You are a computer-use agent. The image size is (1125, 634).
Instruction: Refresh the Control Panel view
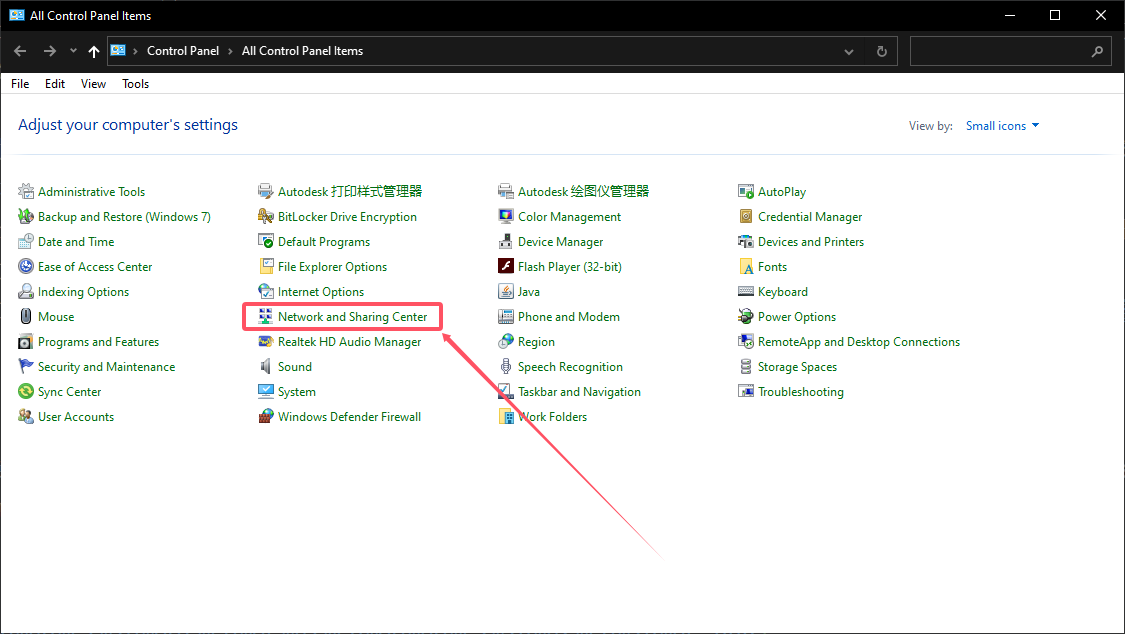882,52
